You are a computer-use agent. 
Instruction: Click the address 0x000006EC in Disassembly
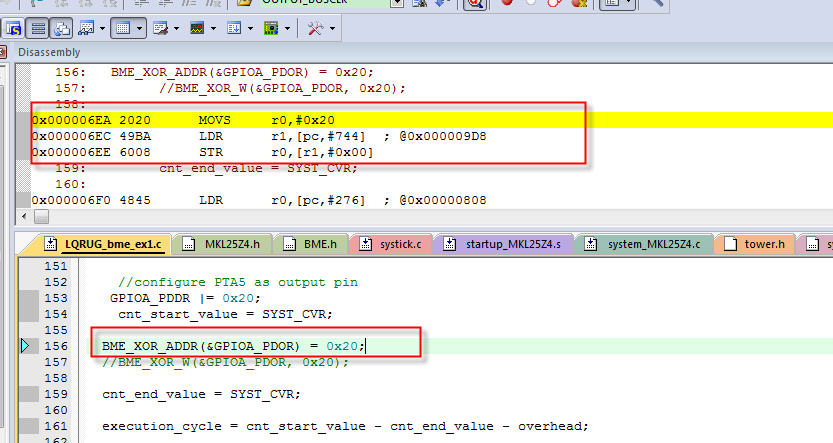click(x=71, y=137)
